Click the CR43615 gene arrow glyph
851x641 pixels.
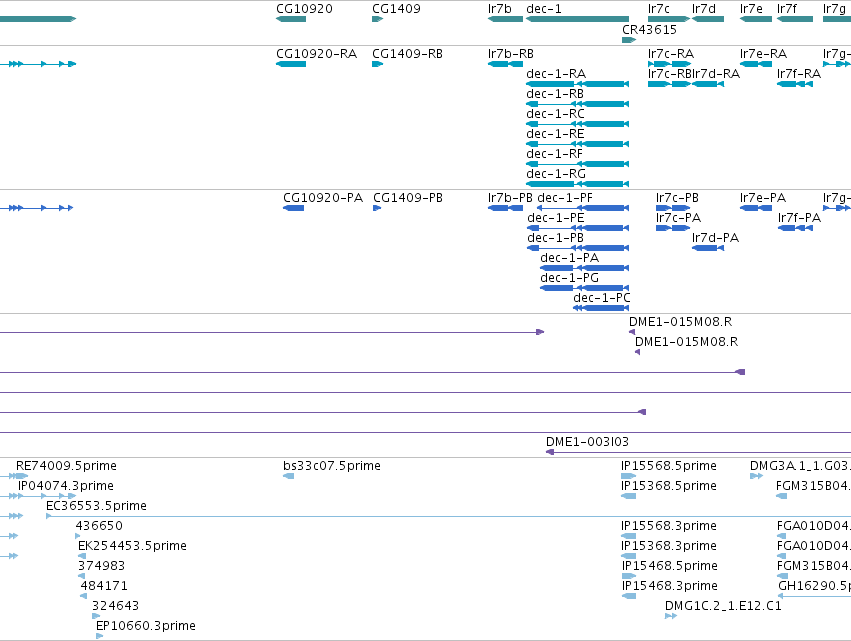629,40
